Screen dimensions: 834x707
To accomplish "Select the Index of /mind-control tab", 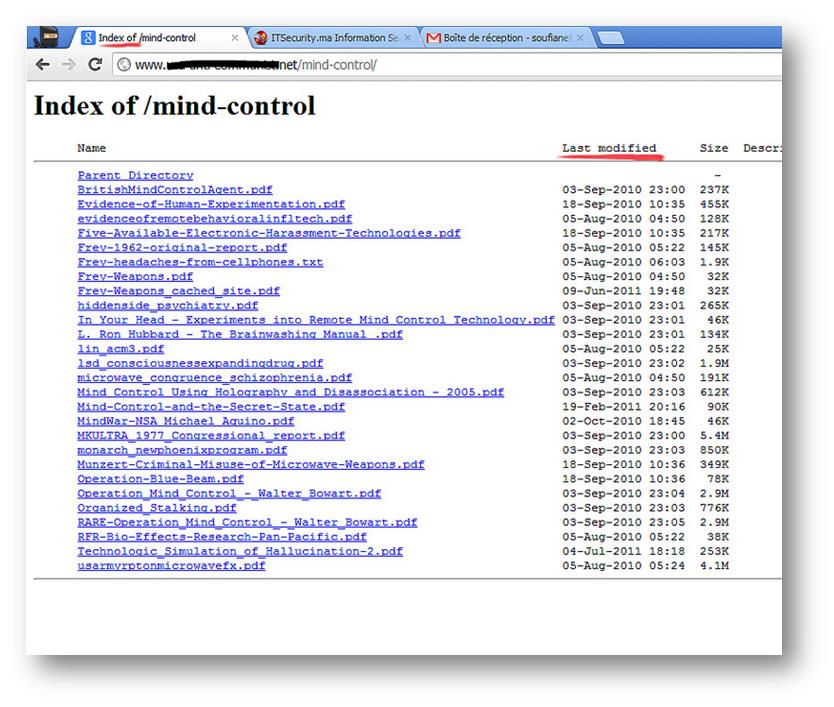I will tap(150, 38).
